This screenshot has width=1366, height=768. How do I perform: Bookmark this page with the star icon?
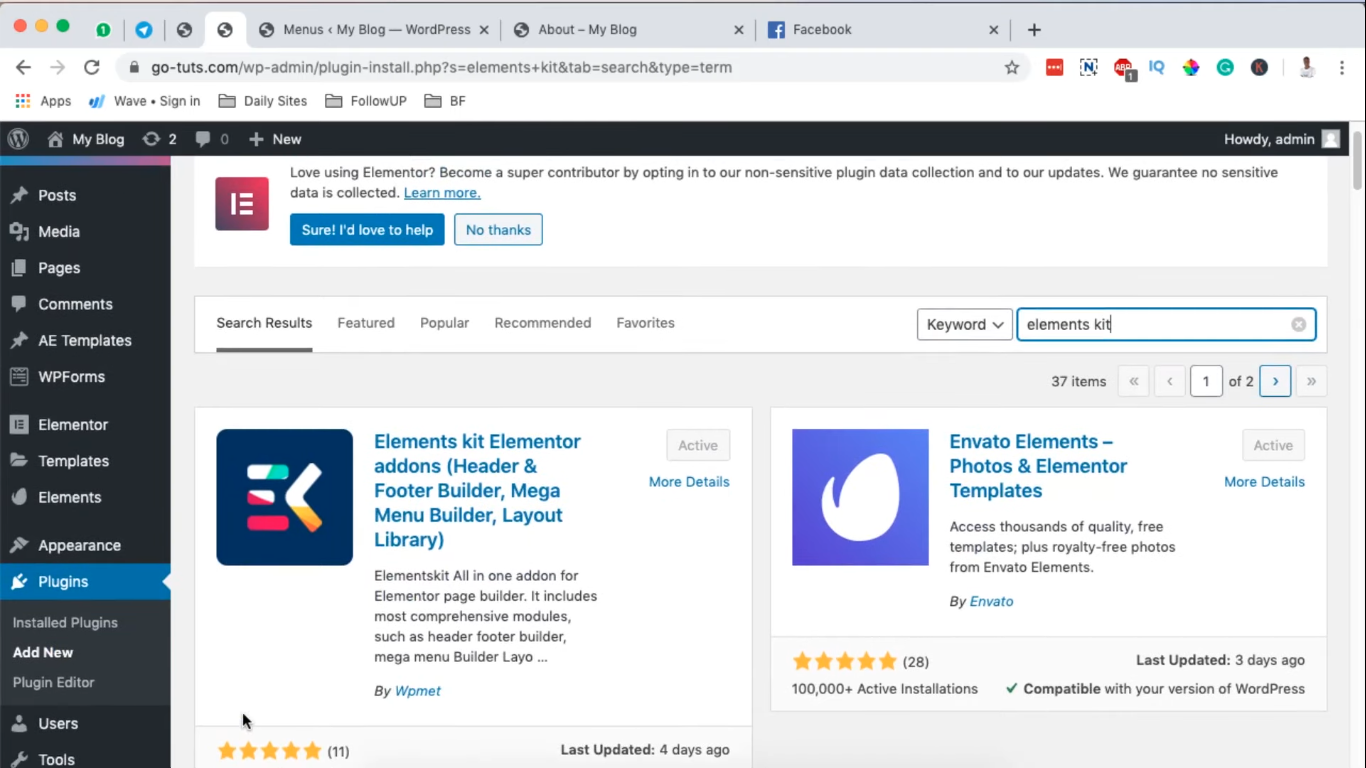click(1012, 67)
